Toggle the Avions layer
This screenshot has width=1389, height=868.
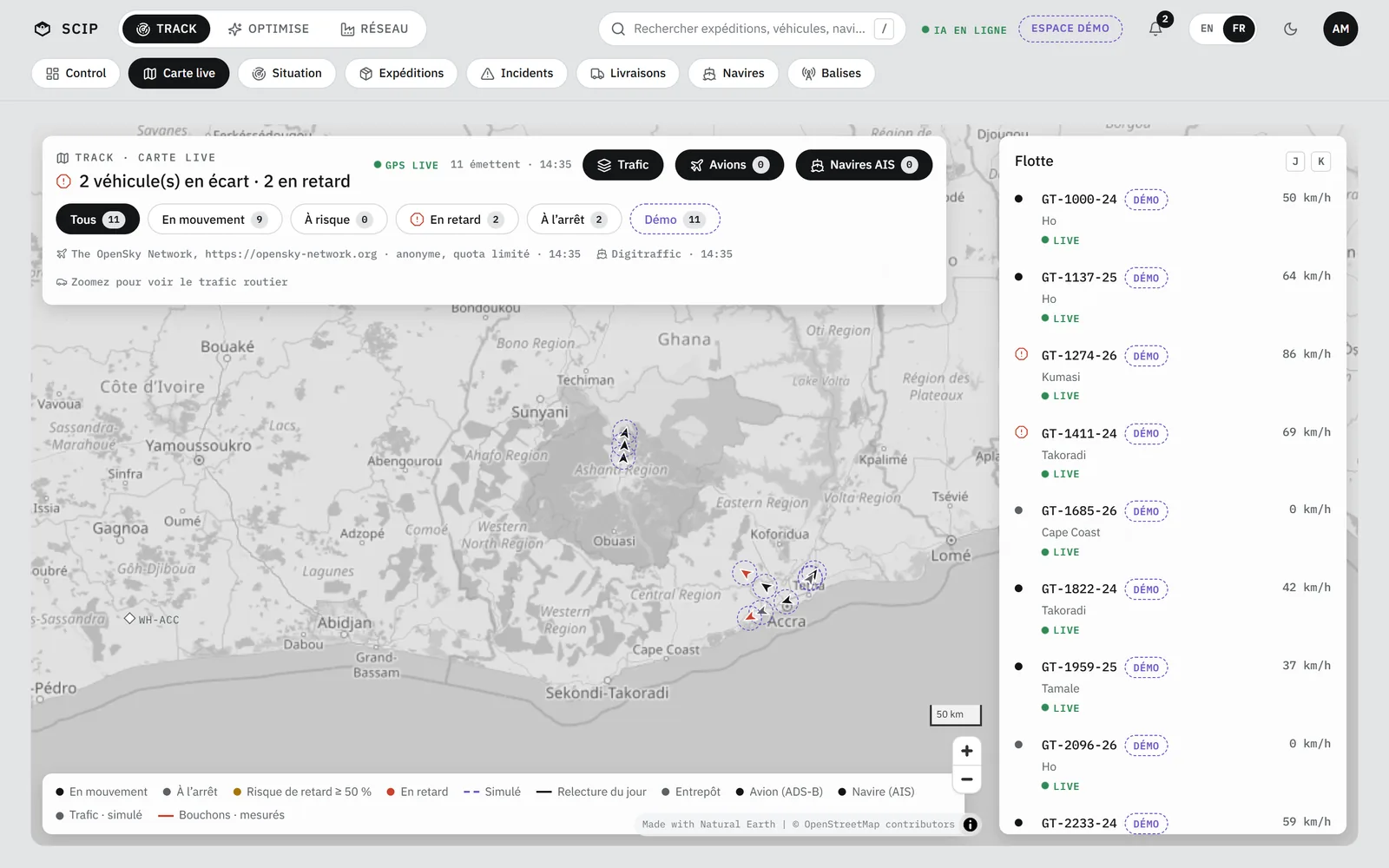[x=729, y=165]
